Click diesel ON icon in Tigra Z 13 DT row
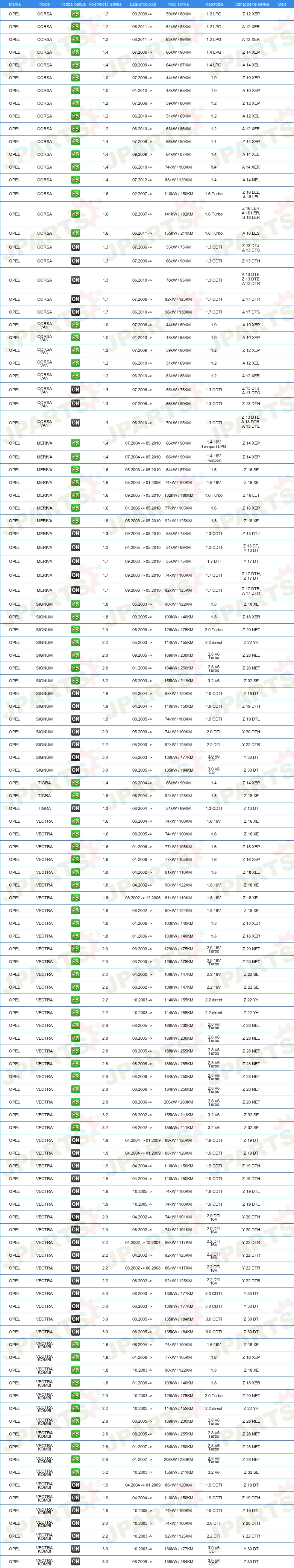 click(75, 808)
